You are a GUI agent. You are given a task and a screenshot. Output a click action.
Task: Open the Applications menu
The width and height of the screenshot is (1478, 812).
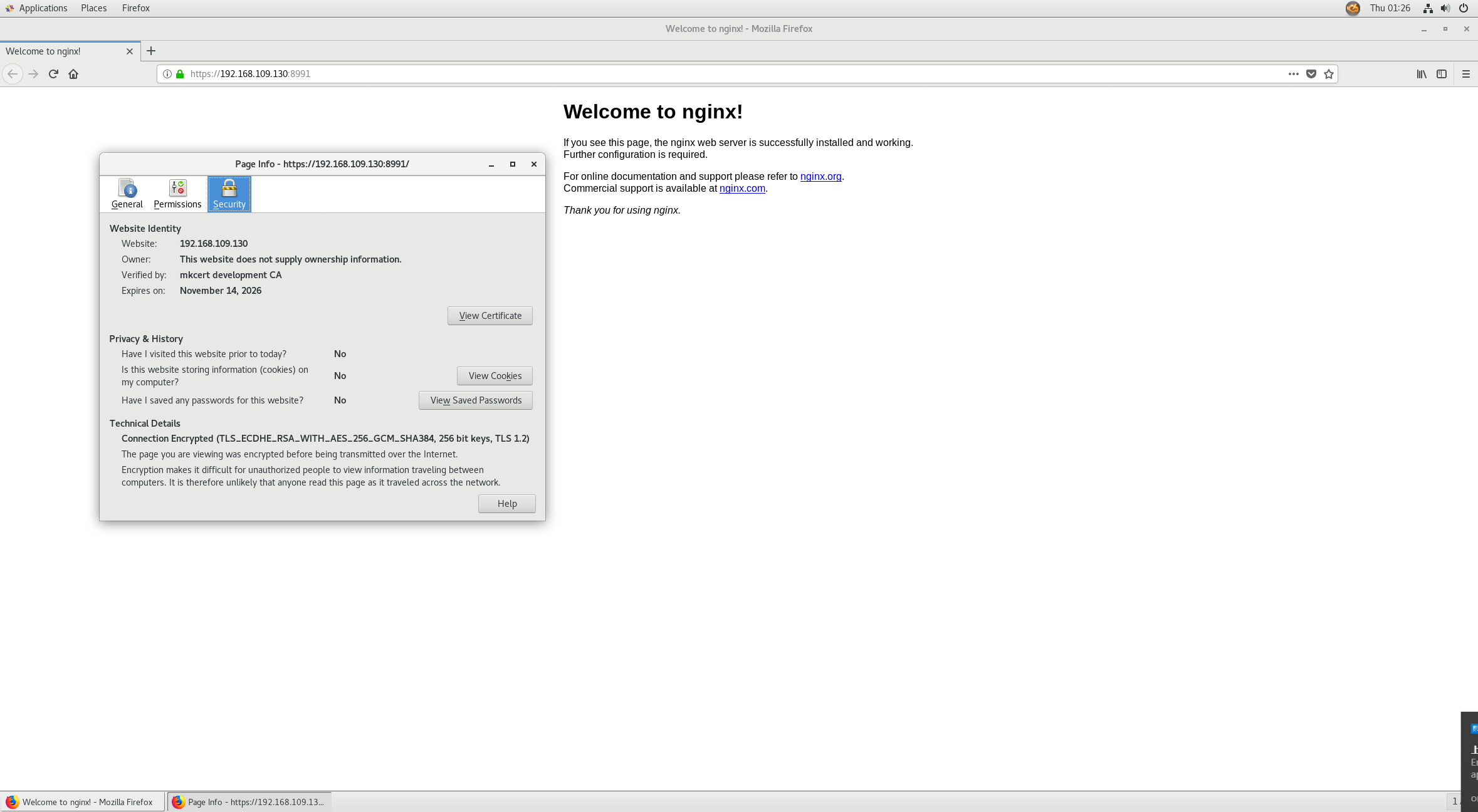(x=43, y=8)
